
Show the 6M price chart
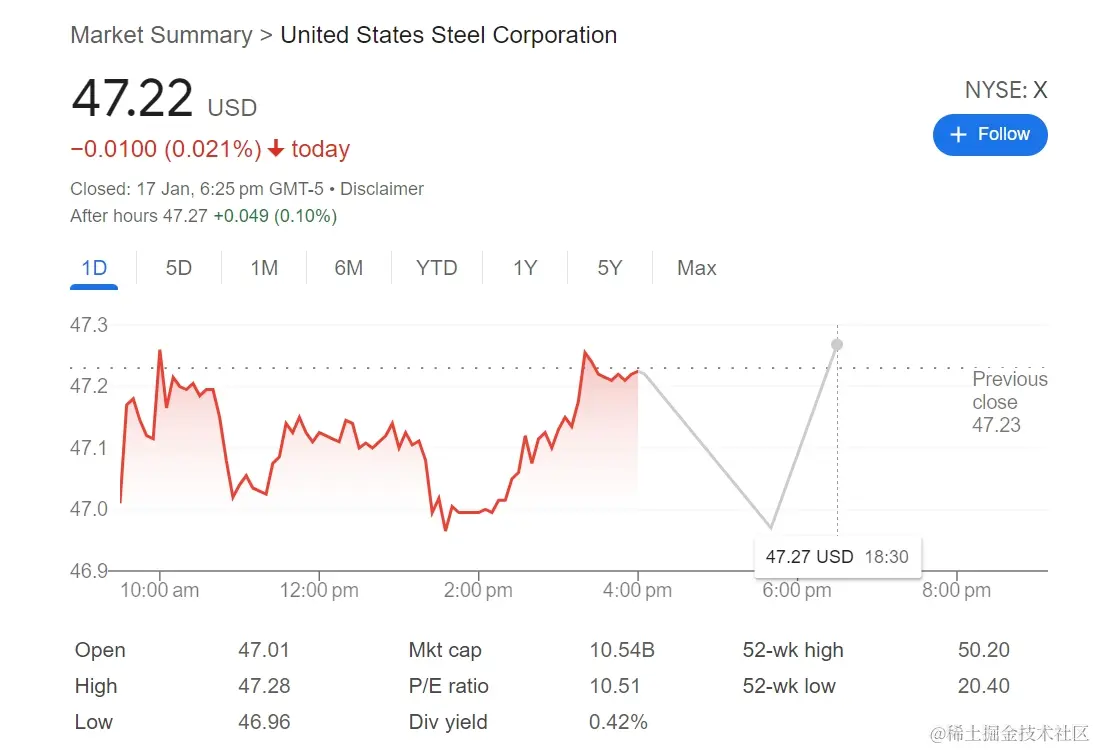point(348,268)
